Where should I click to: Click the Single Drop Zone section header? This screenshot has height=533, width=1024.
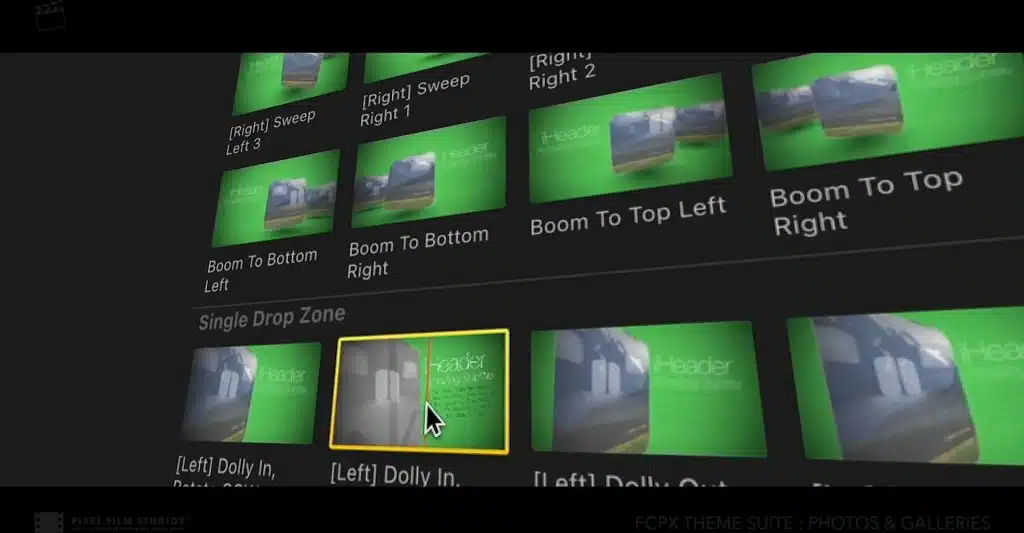point(272,318)
